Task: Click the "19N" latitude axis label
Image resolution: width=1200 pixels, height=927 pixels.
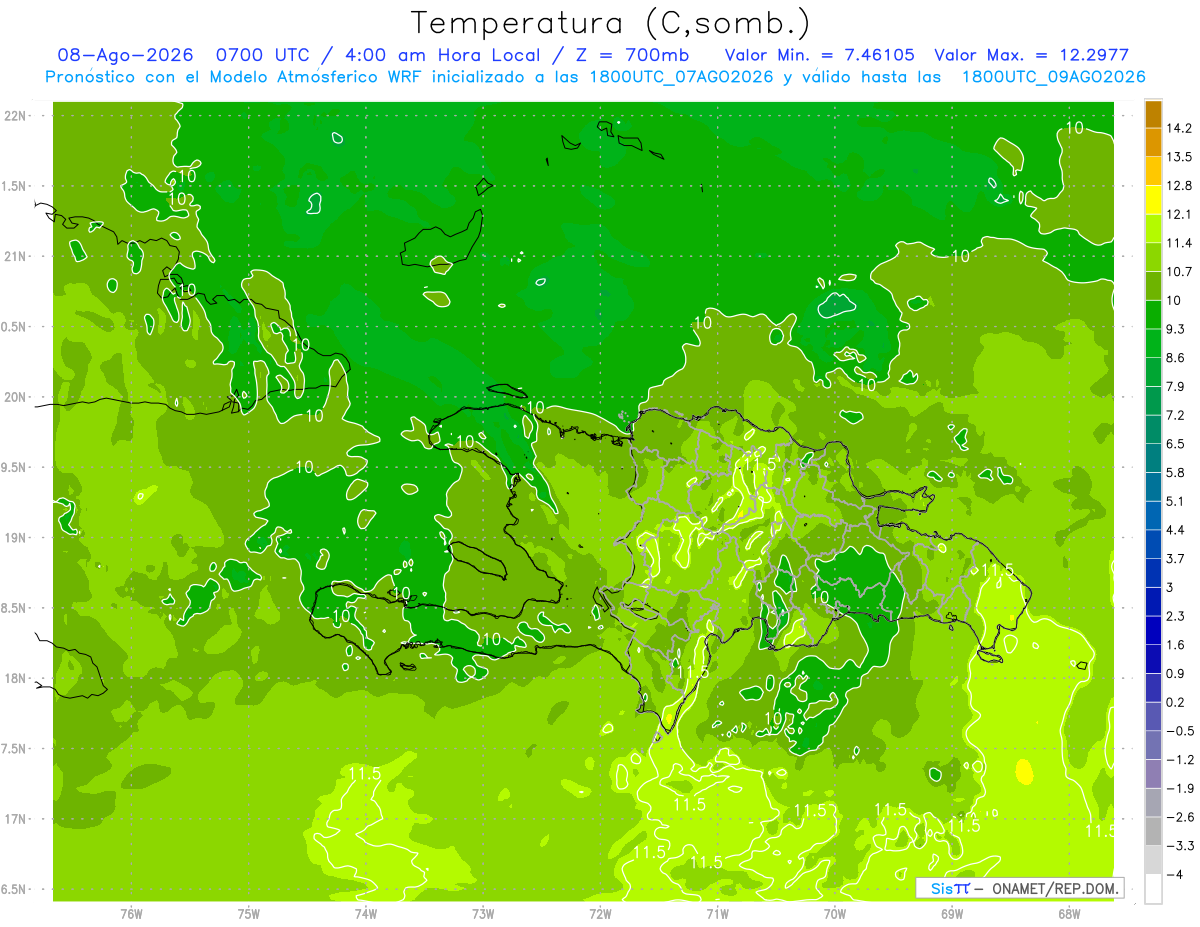Action: tap(17, 537)
